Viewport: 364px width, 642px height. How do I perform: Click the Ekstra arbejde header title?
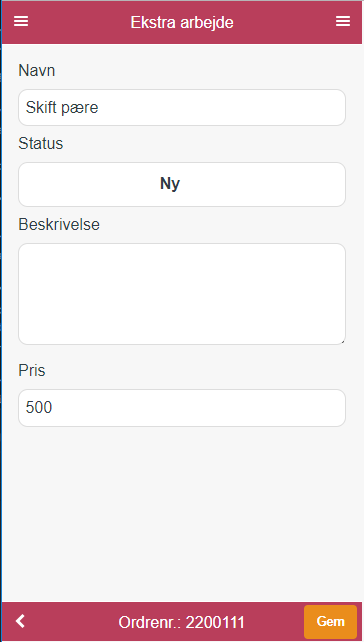[182, 22]
